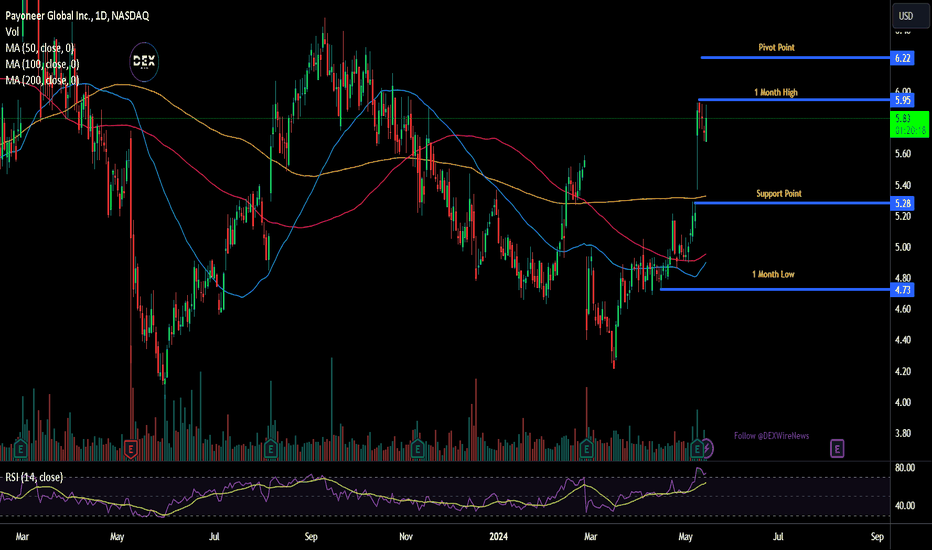This screenshot has height=550, width=932.
Task: Select the MA (200, close, 0) legend
Action: [42, 80]
